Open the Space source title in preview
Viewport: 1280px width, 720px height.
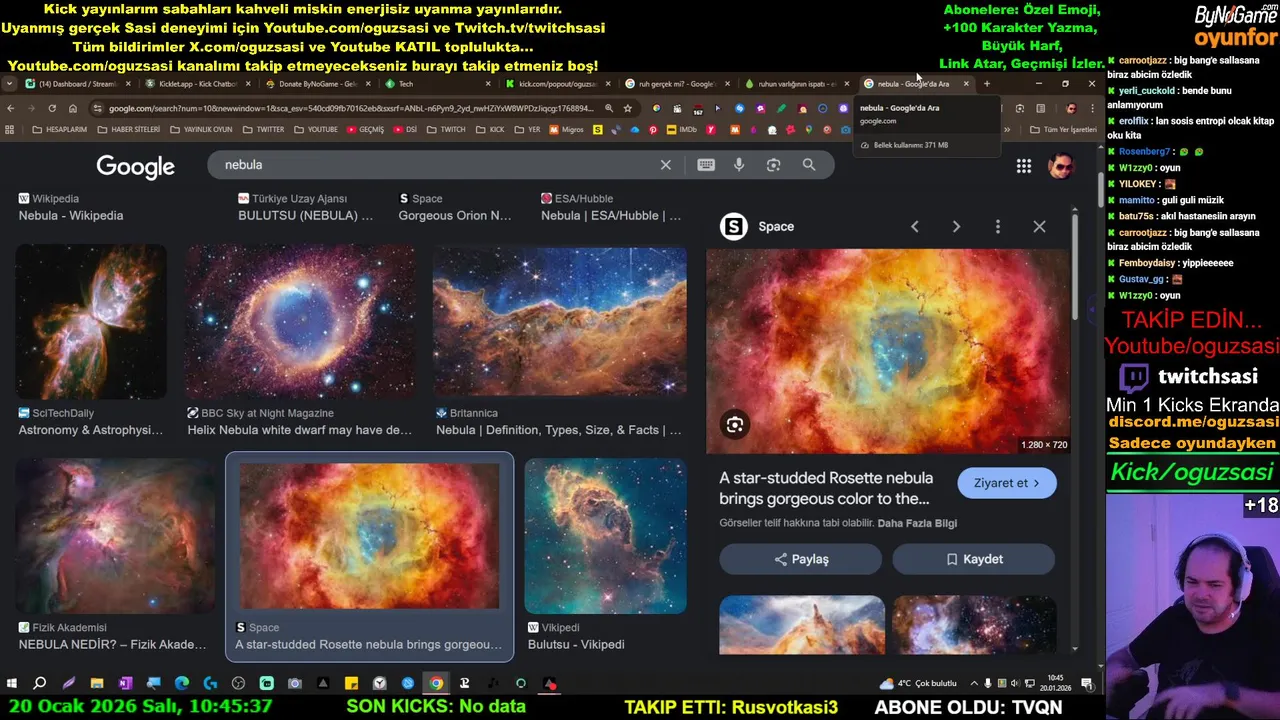pos(776,227)
